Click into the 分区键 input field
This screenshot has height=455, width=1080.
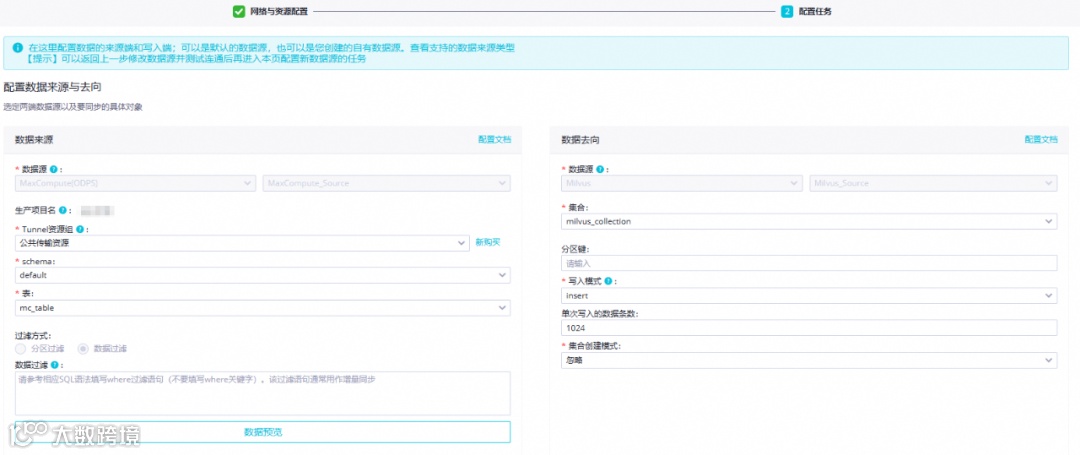pyautogui.click(x=809, y=263)
